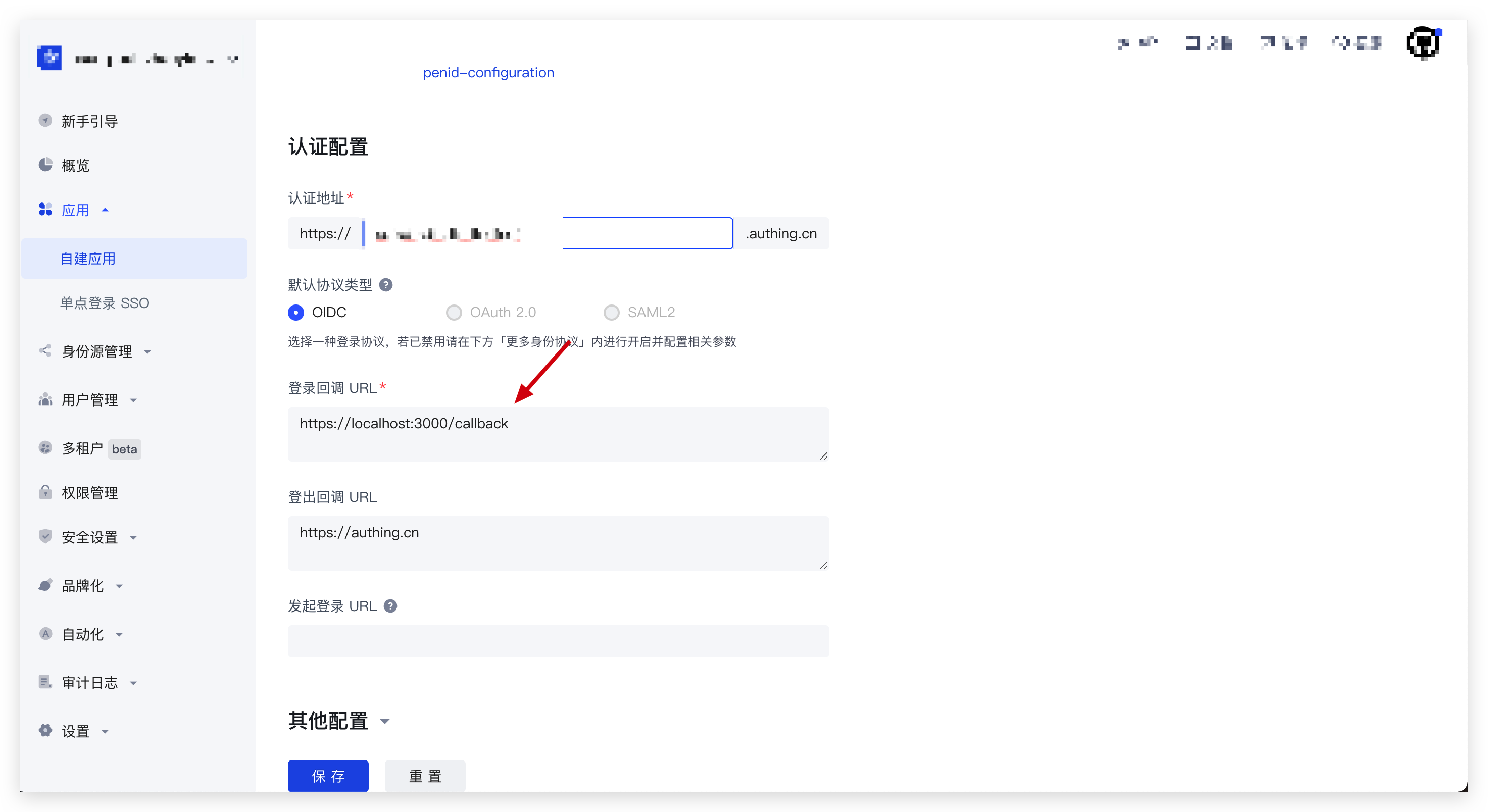Open 新手引导 via its compass icon
Screen dimensions: 1488x812
coord(45,120)
